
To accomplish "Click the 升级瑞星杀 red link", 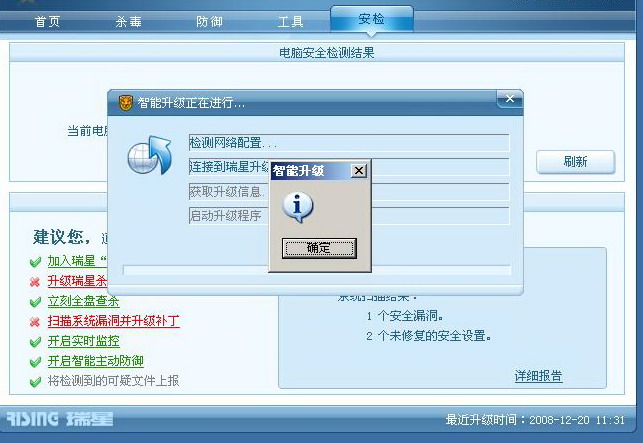I will click(x=77, y=281).
